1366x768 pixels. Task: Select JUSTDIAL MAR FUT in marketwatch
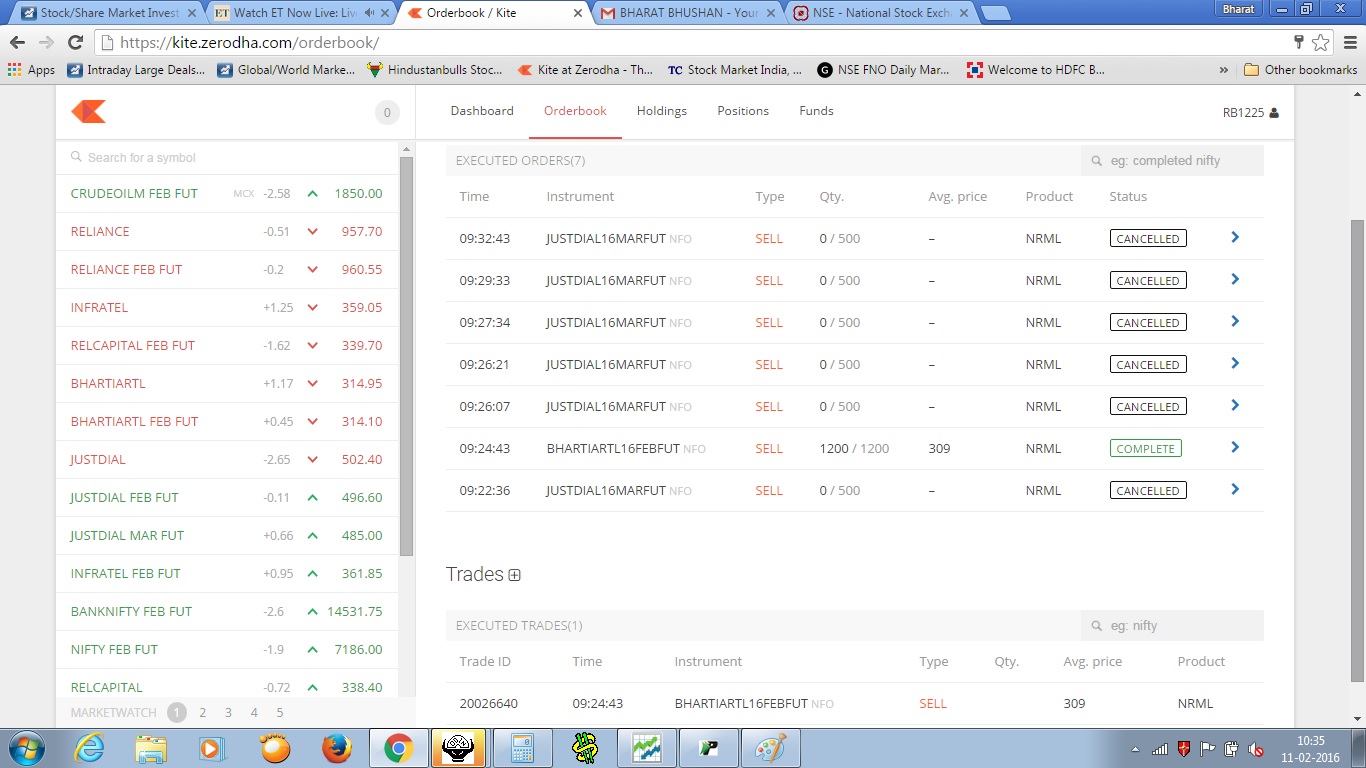click(x=227, y=536)
